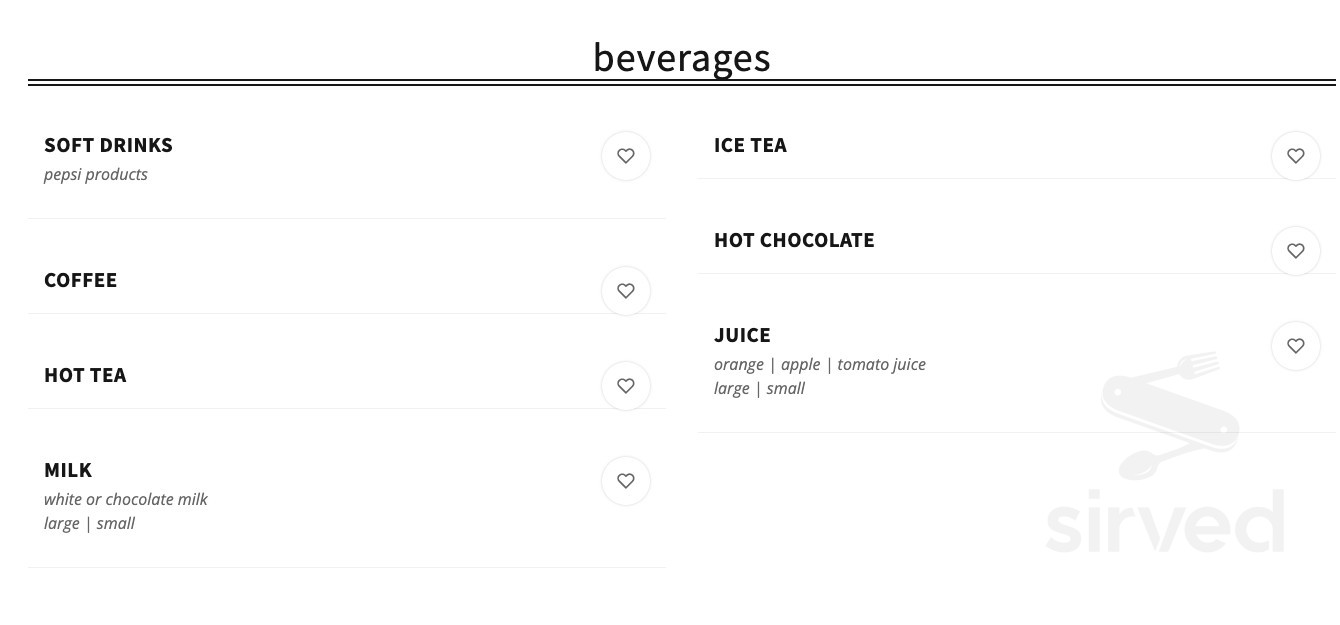This screenshot has width=1340, height=625.
Task: Click the Hot Tea item title
Action: point(85,375)
